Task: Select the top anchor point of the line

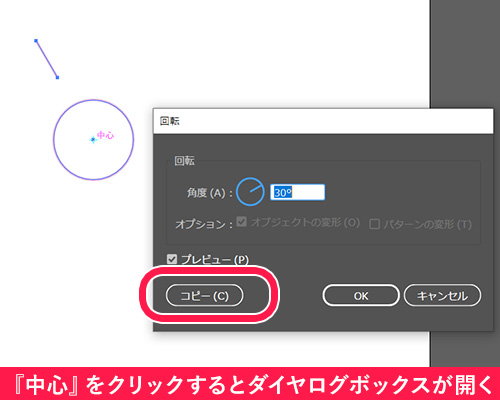Action: [x=36, y=41]
